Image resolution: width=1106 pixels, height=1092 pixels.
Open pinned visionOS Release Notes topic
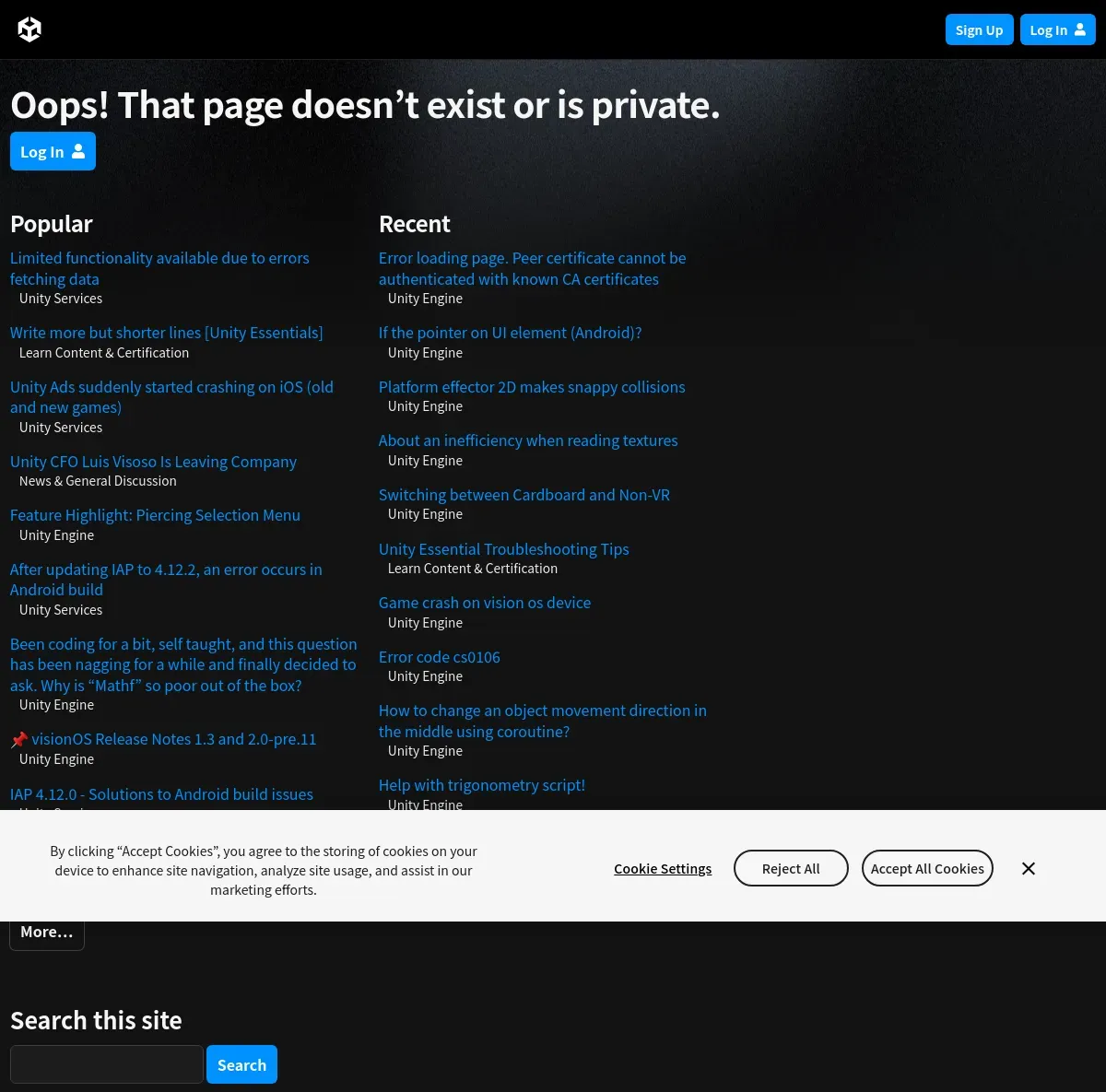163,739
